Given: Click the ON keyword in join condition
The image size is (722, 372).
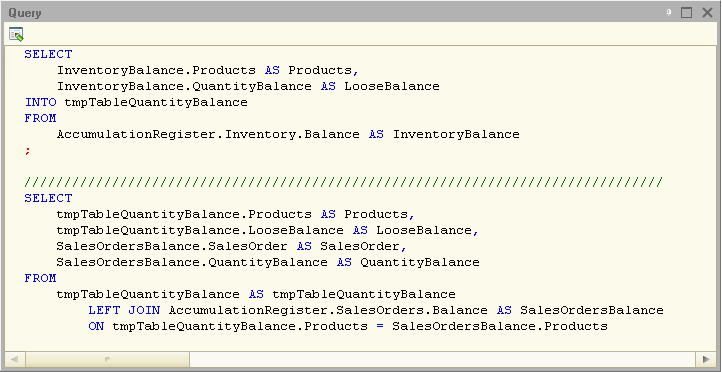Looking at the screenshot, I should point(96,326).
